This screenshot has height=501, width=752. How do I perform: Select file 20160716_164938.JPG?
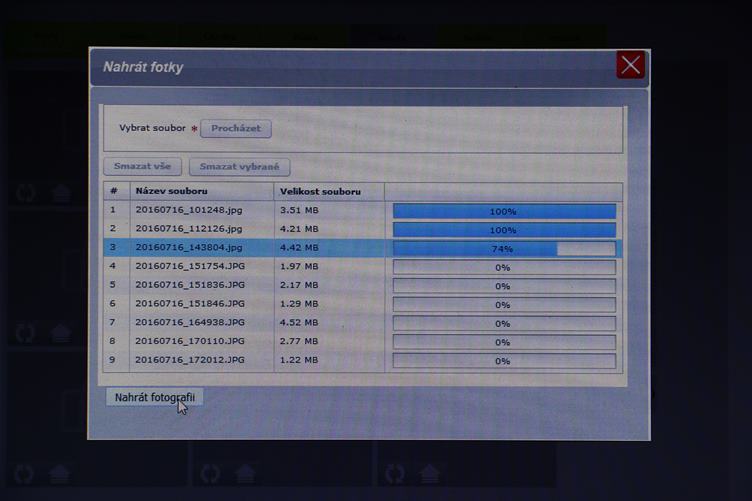pos(190,322)
